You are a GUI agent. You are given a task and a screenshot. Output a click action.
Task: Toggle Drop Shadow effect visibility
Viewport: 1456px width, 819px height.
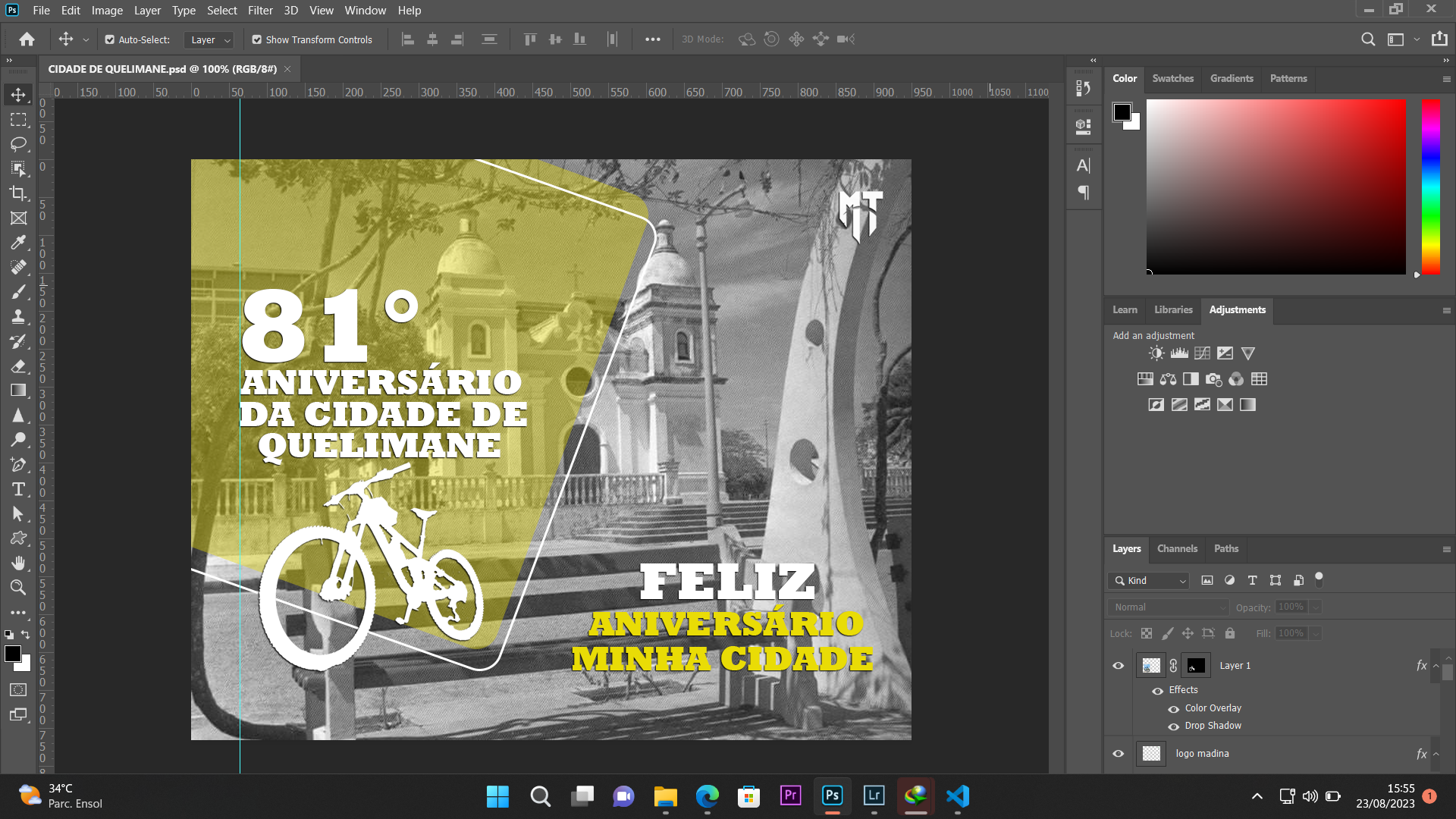(1173, 726)
